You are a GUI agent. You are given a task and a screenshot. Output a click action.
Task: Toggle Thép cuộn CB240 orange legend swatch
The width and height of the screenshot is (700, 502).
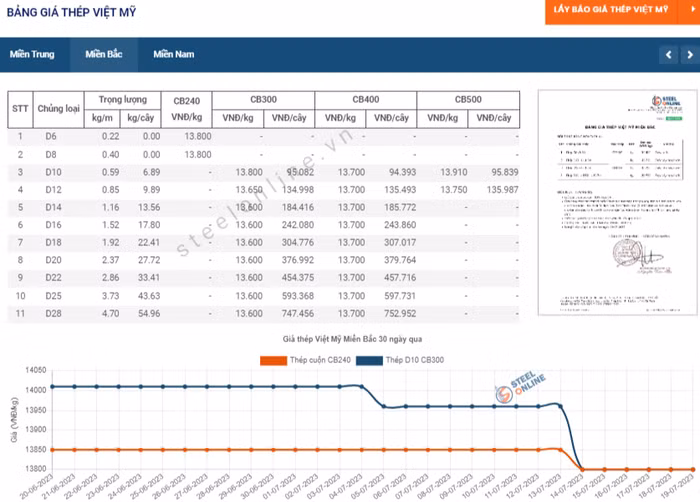click(x=273, y=360)
